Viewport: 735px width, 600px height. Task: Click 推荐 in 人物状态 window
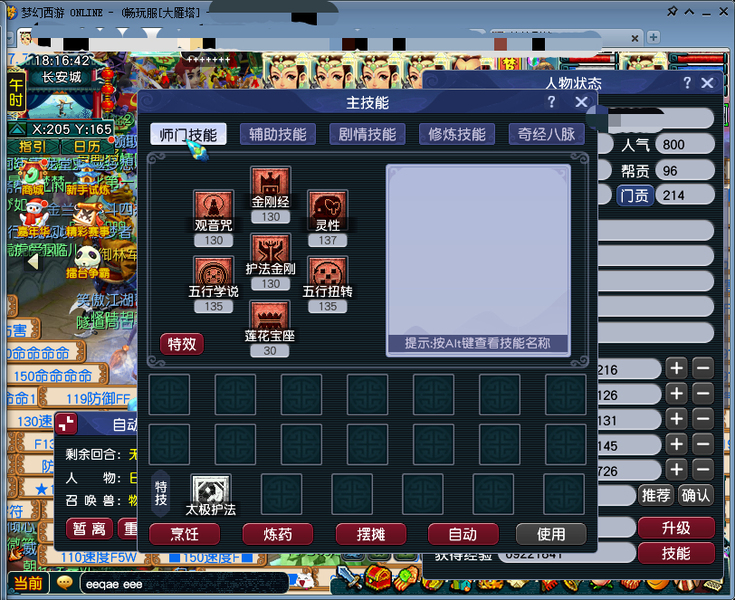(656, 495)
